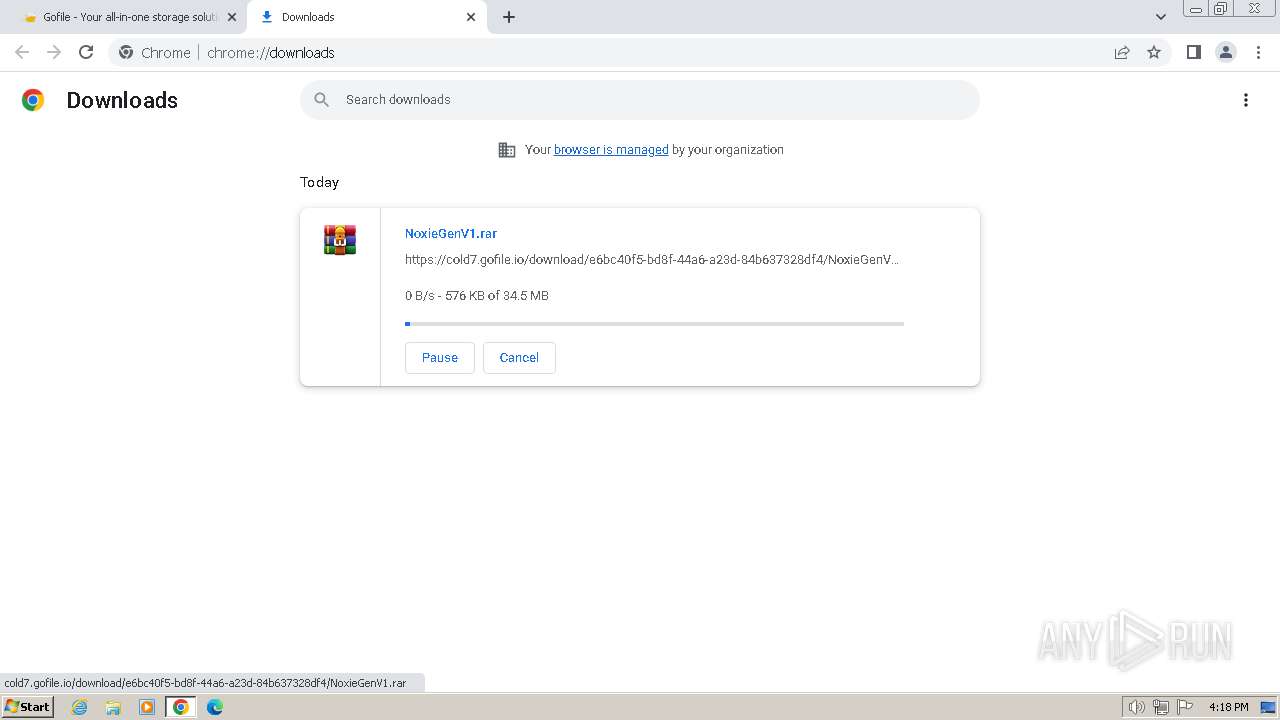1280x720 pixels.
Task: Go back using the browser back arrow
Action: (x=22, y=52)
